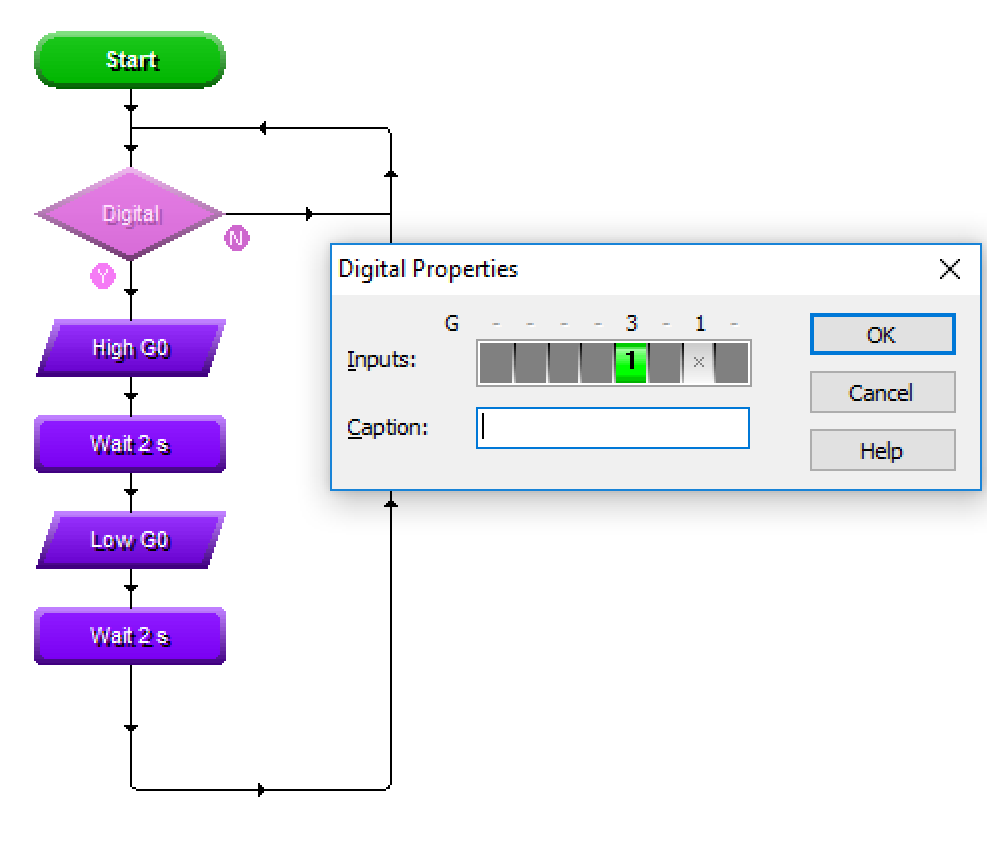Viewport: 987px width, 849px height.
Task: Toggle the third grey input bit from left
Action: pyautogui.click(x=563, y=363)
